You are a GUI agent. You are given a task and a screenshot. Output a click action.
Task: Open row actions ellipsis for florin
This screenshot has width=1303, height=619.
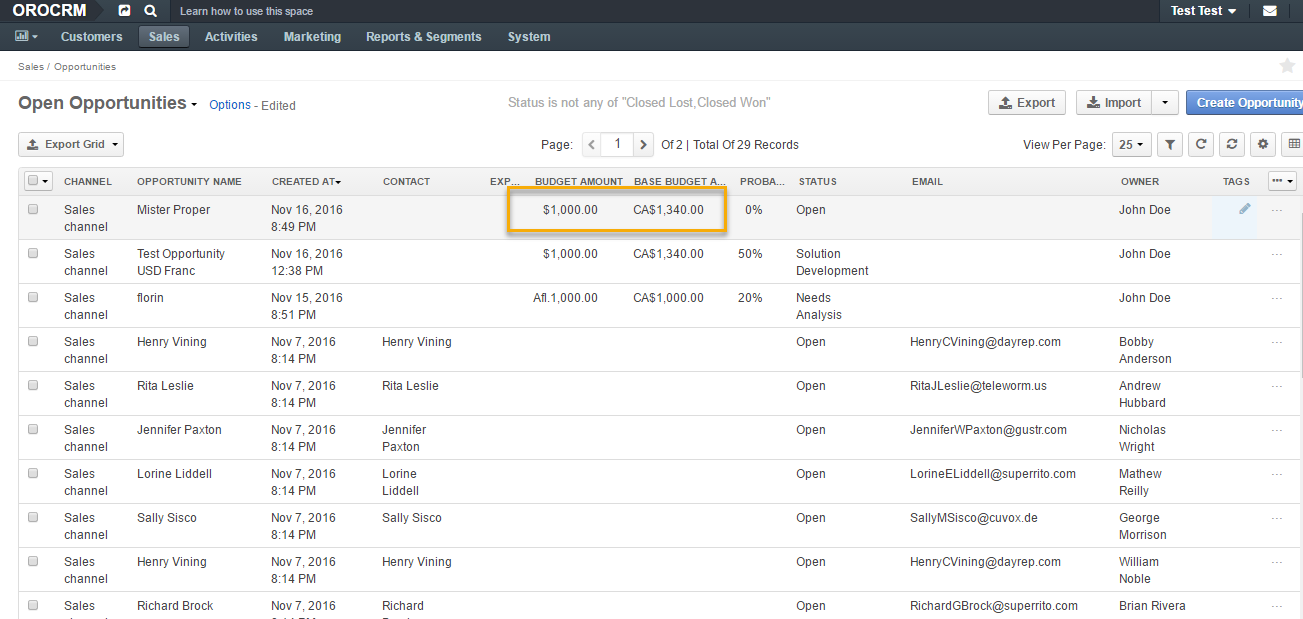1277,298
